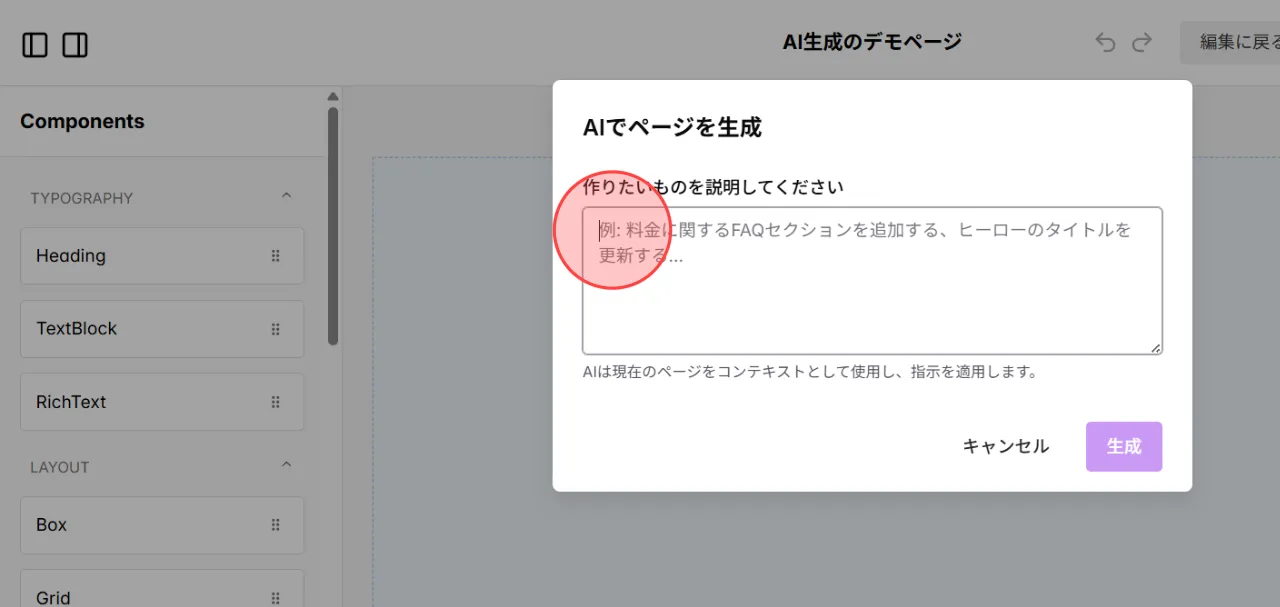Click the drag handle on Grid
1280x607 pixels.
(276, 598)
